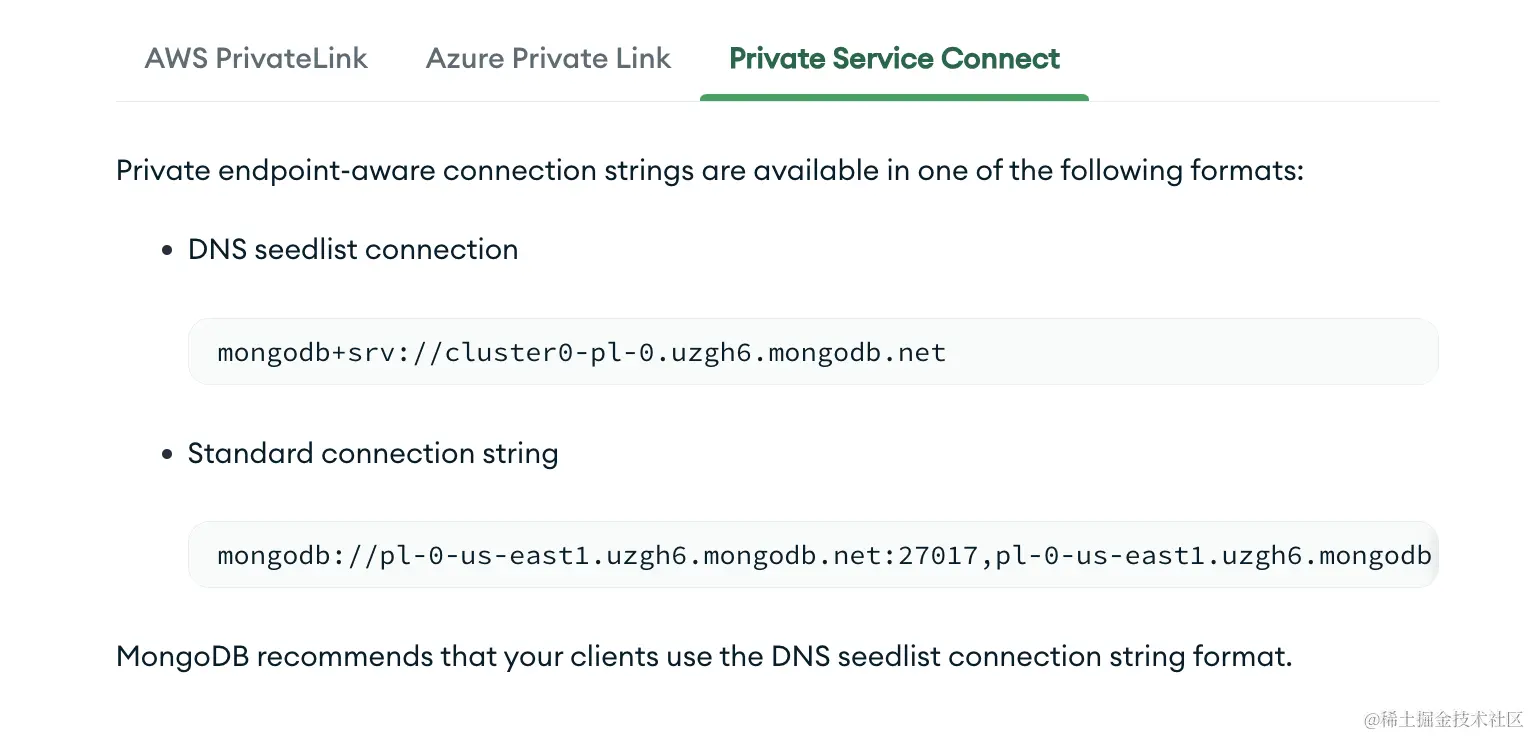Open the Azure Private Link tab
Image resolution: width=1530 pixels, height=736 pixels.
(548, 58)
